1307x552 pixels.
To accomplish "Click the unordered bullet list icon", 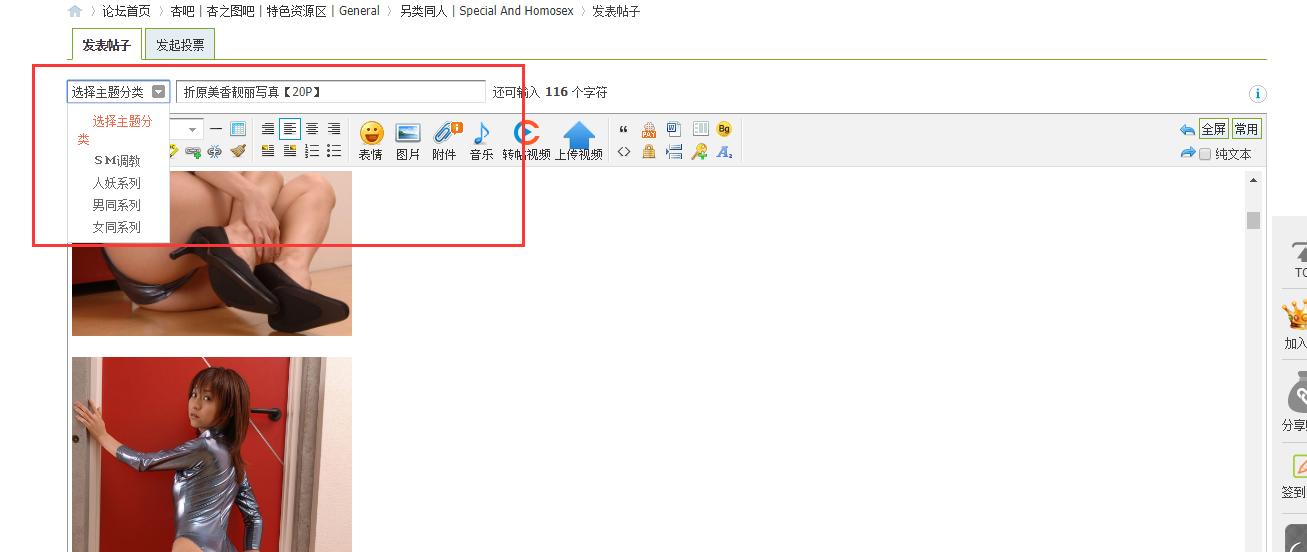I will click(x=334, y=151).
